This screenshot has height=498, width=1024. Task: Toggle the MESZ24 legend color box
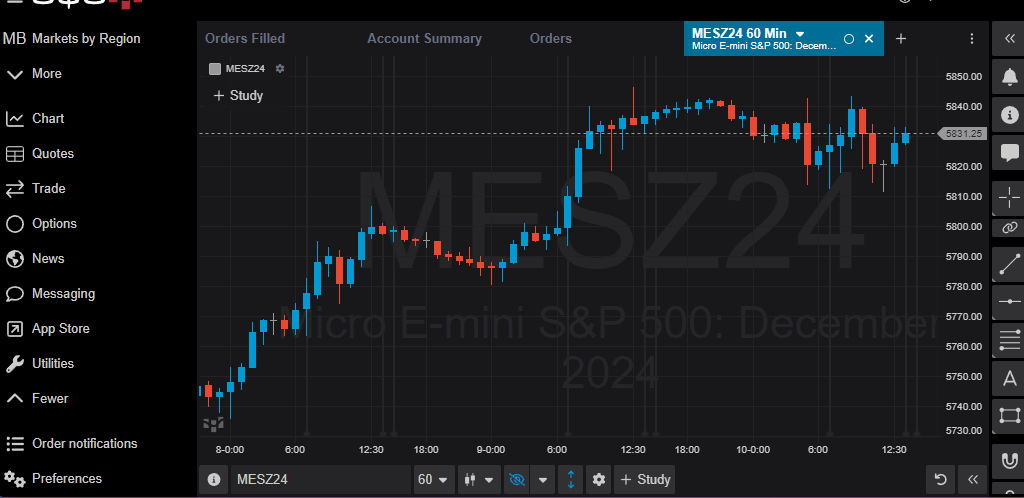point(214,69)
